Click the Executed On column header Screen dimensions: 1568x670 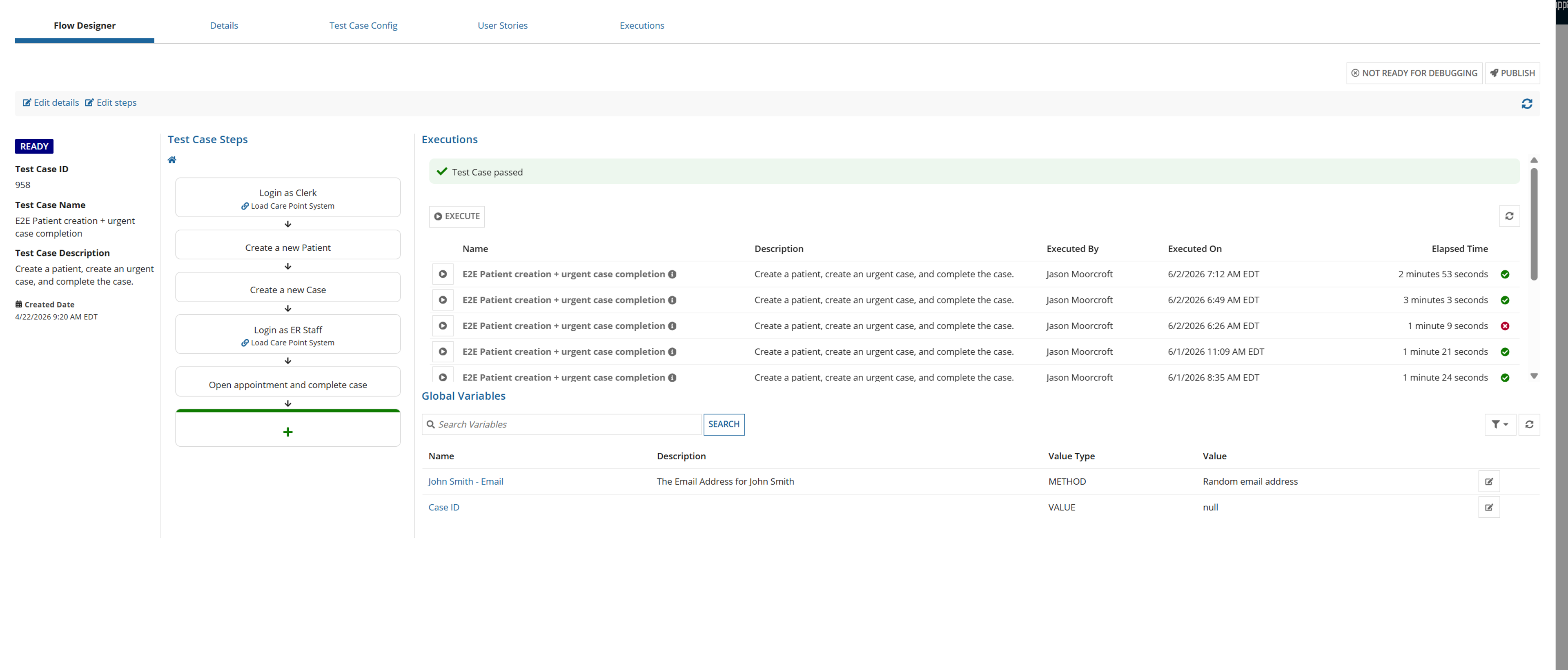(1194, 248)
